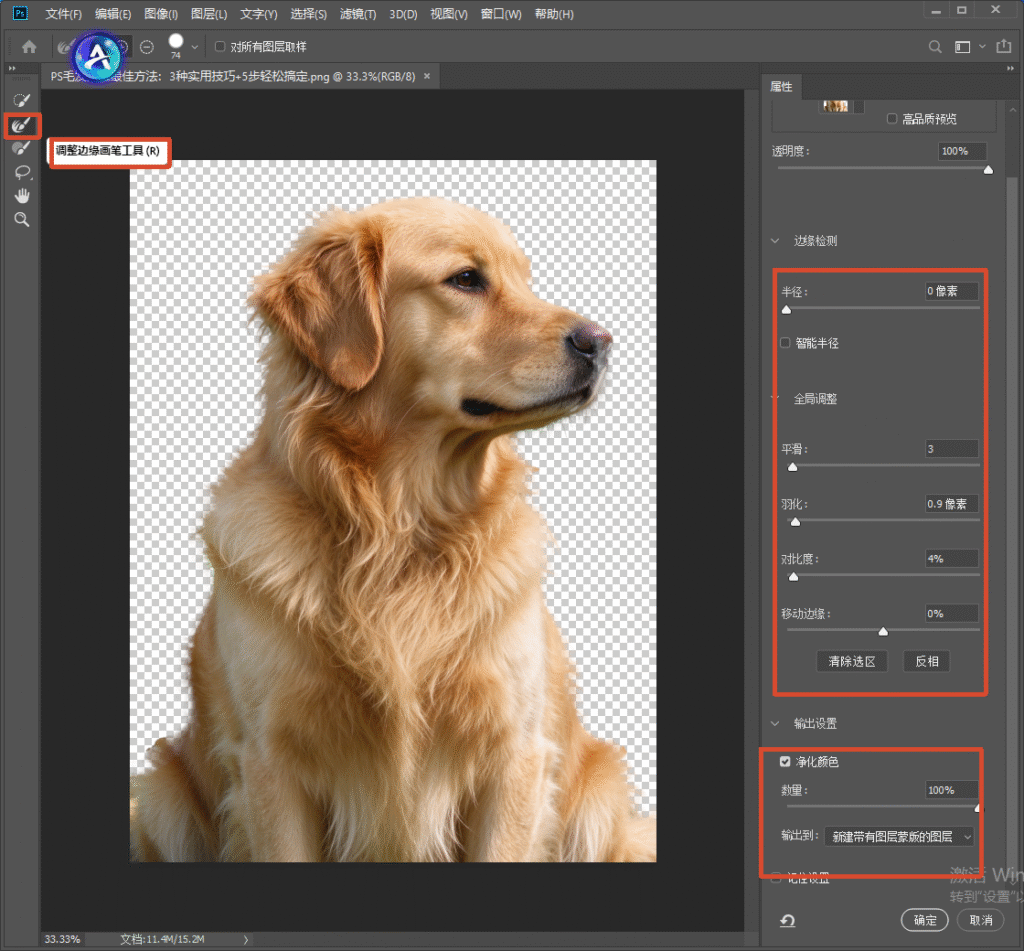Click the 透明度 100% value field
This screenshot has height=951, width=1024.
click(962, 151)
